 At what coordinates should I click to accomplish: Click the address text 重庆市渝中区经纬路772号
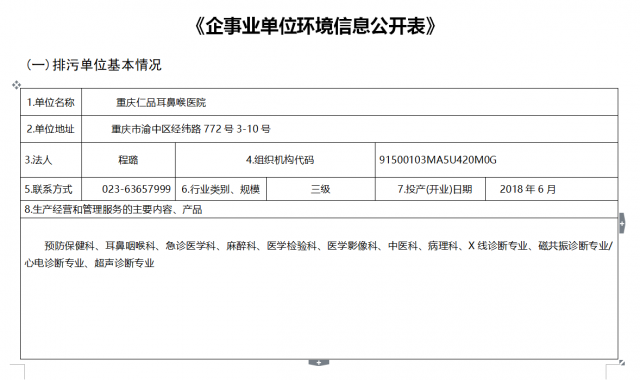(172, 129)
